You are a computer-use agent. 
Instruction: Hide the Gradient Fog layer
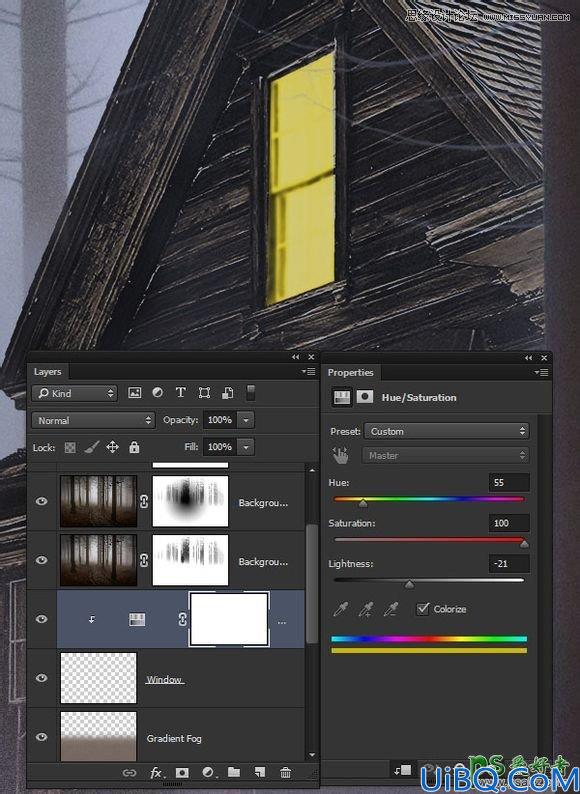pyautogui.click(x=42, y=737)
